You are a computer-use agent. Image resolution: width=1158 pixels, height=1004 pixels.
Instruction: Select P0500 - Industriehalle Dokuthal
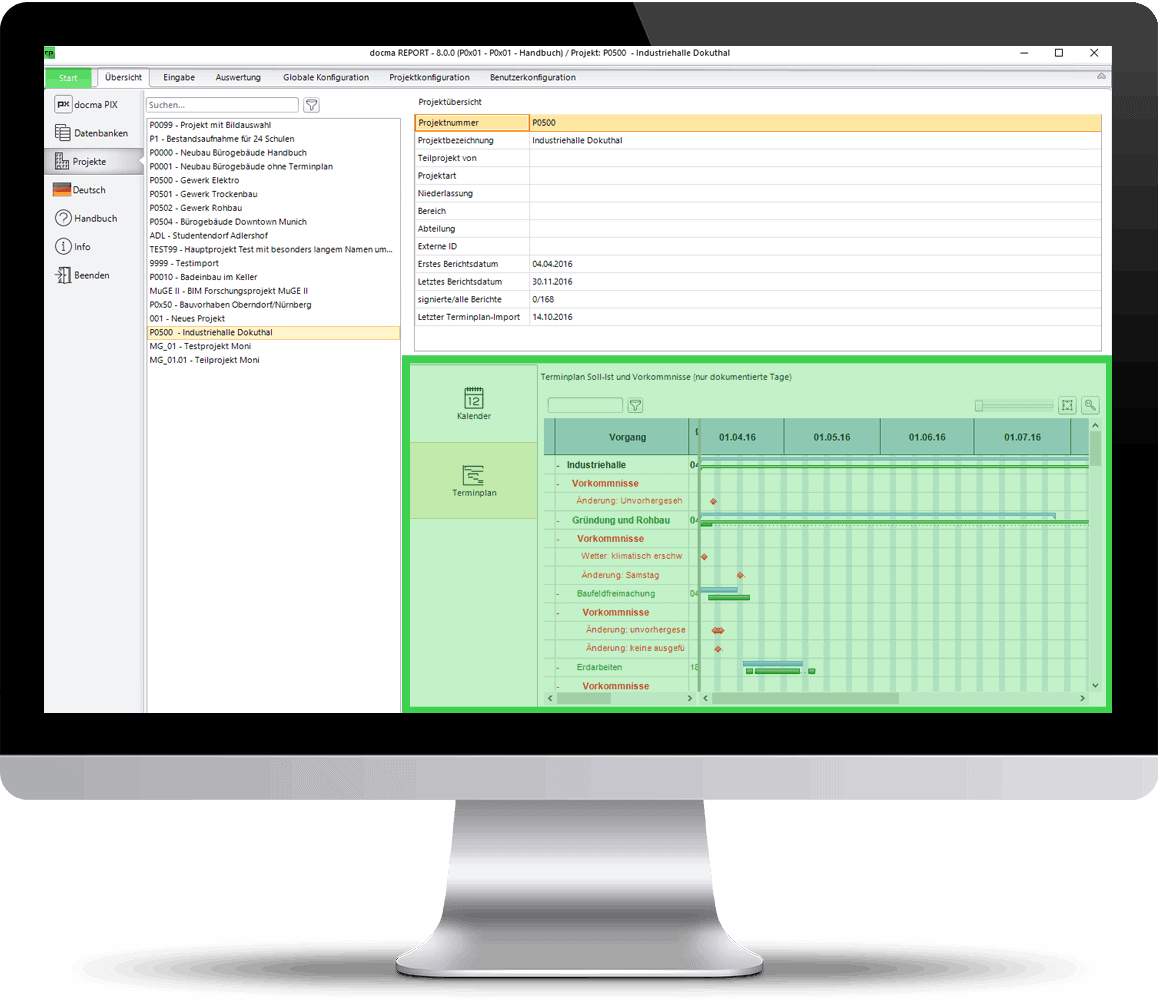pyautogui.click(x=273, y=332)
